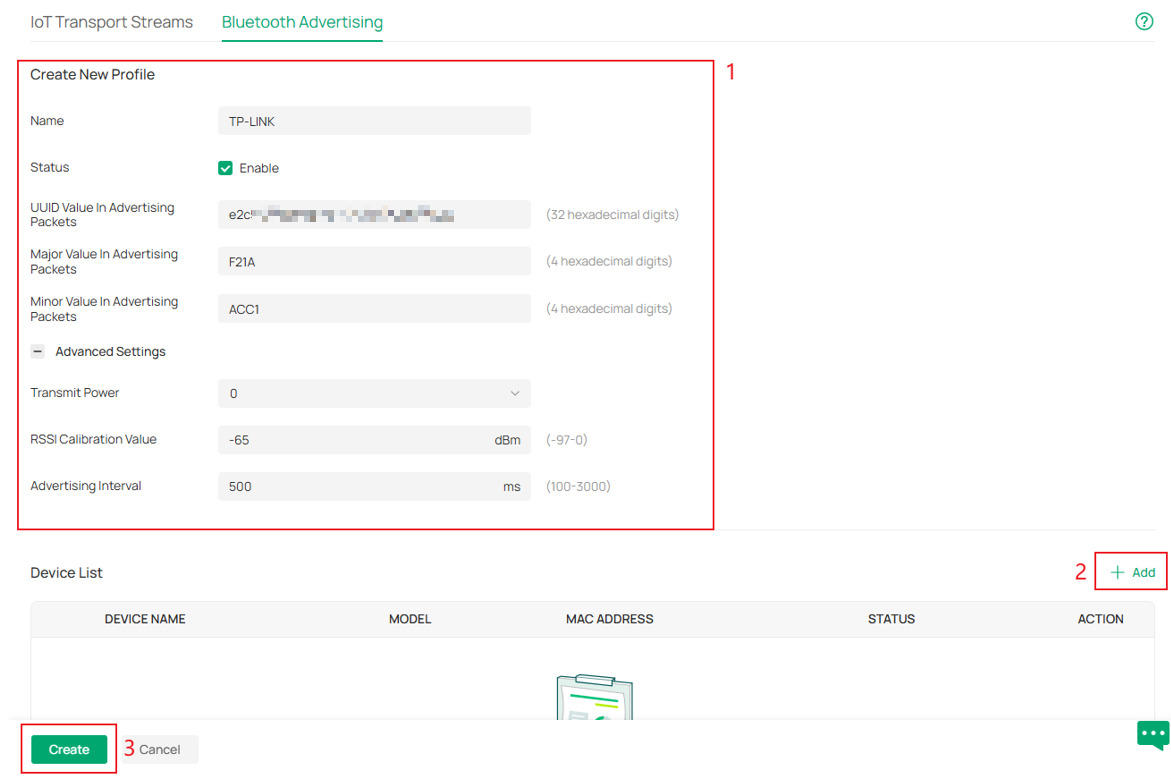Click the RSSI Calibration Value field

pyautogui.click(x=374, y=440)
